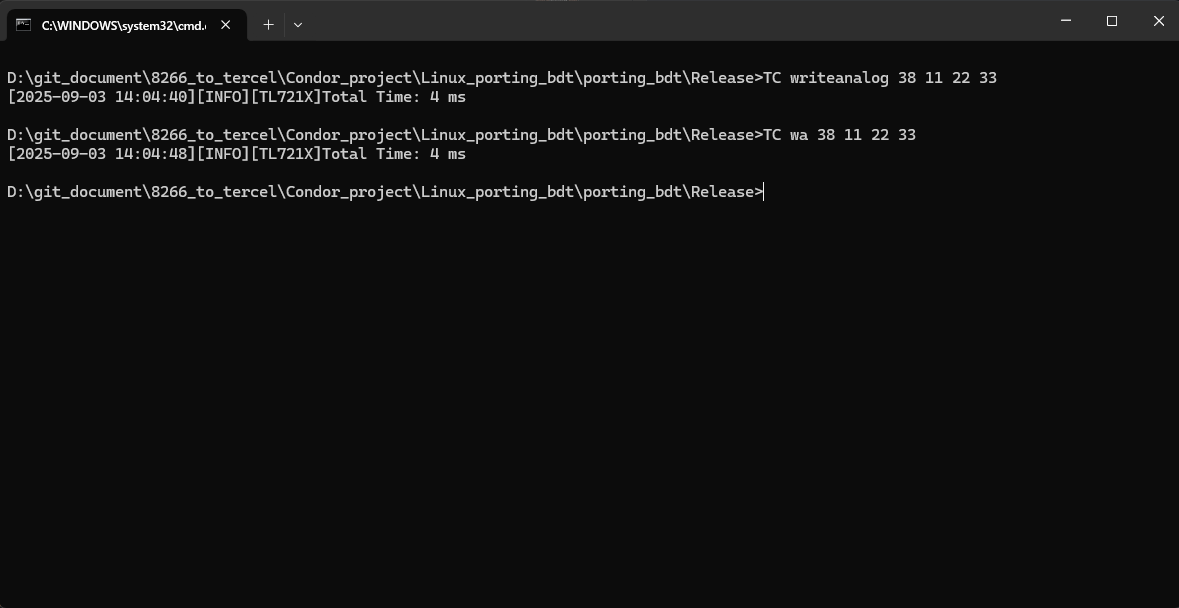Viewport: 1179px width, 608px height.
Task: Click the "wa" argument in the second command
Action: [x=799, y=135]
